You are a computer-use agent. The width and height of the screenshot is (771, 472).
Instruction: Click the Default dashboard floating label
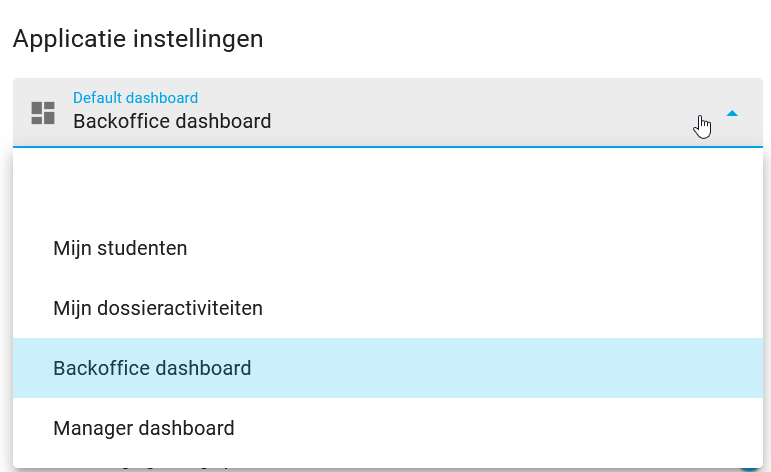(136, 98)
